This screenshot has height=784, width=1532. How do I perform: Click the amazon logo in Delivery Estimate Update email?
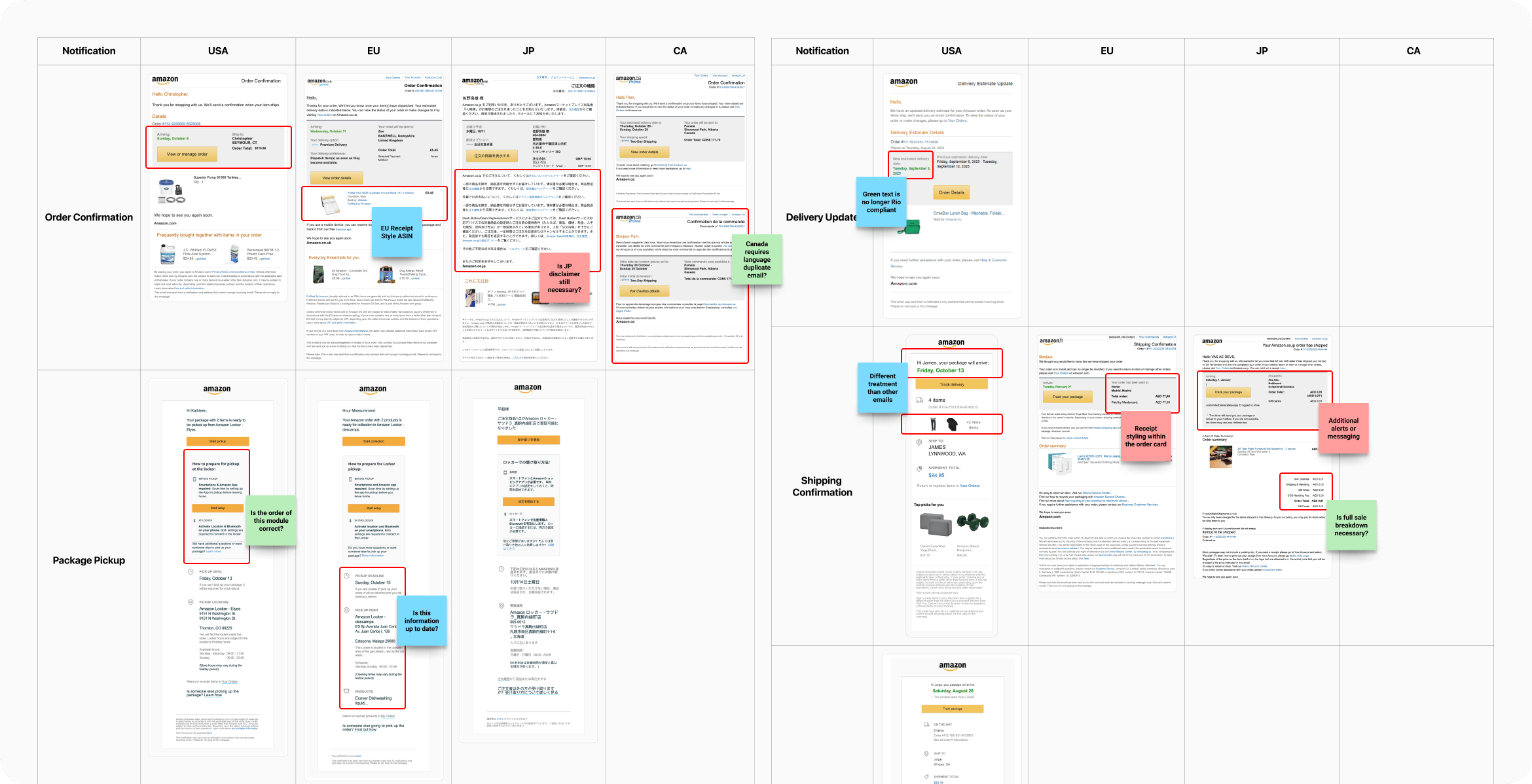coord(903,82)
